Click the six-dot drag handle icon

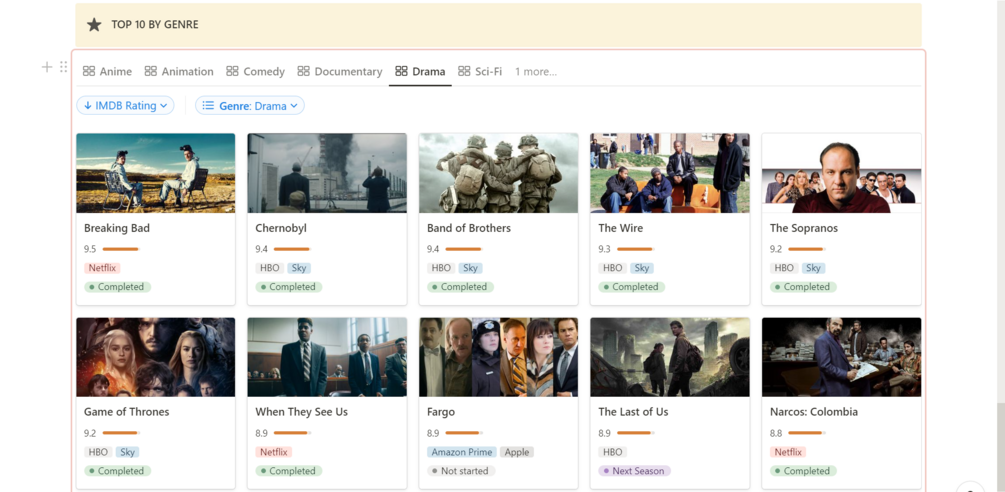tap(63, 67)
